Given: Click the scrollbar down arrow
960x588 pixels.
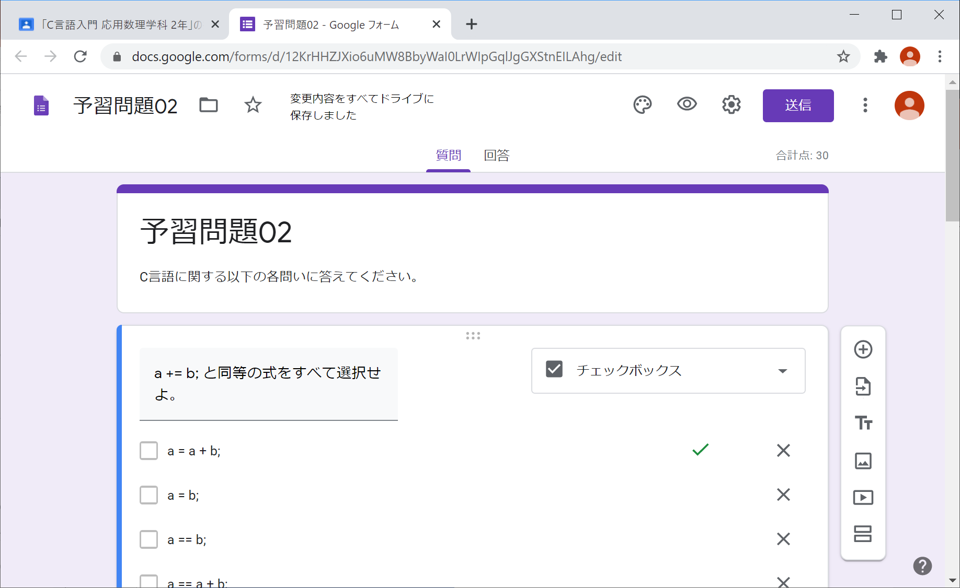Looking at the screenshot, I should 952,580.
